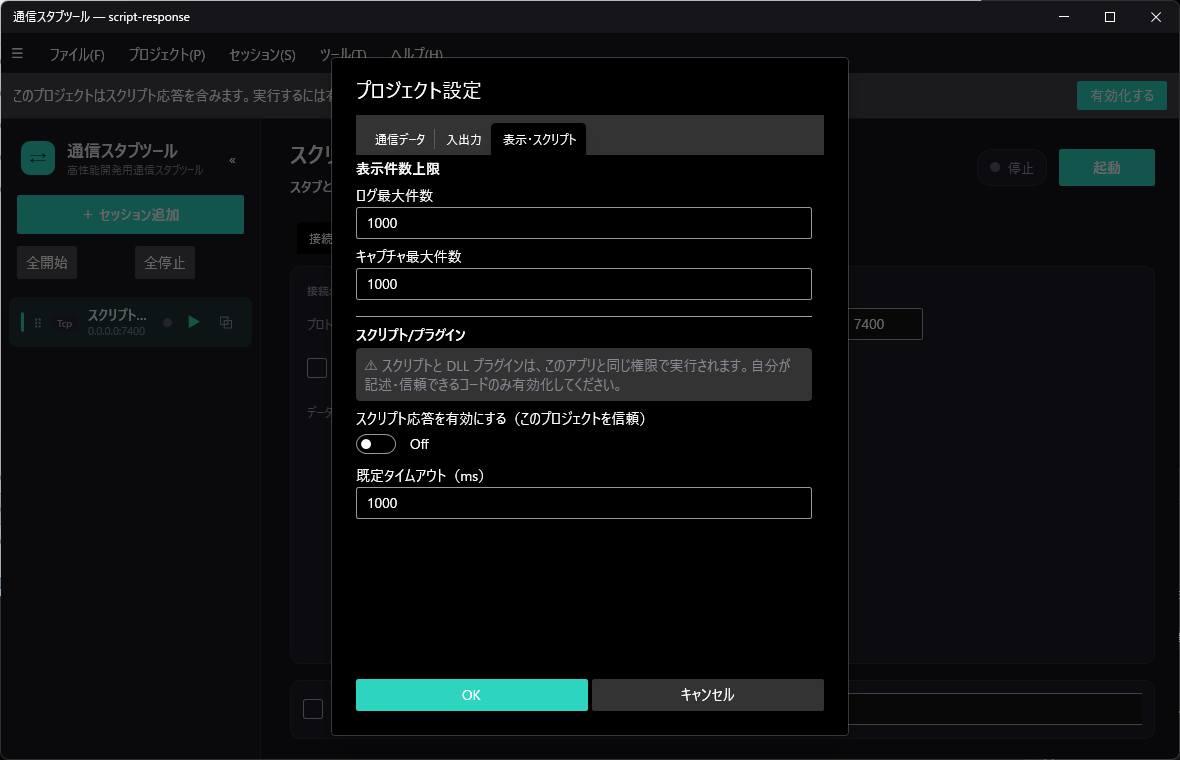This screenshot has width=1180, height=760.
Task: Click the 0.0.0.0:7400 address text
Action: coord(117,331)
